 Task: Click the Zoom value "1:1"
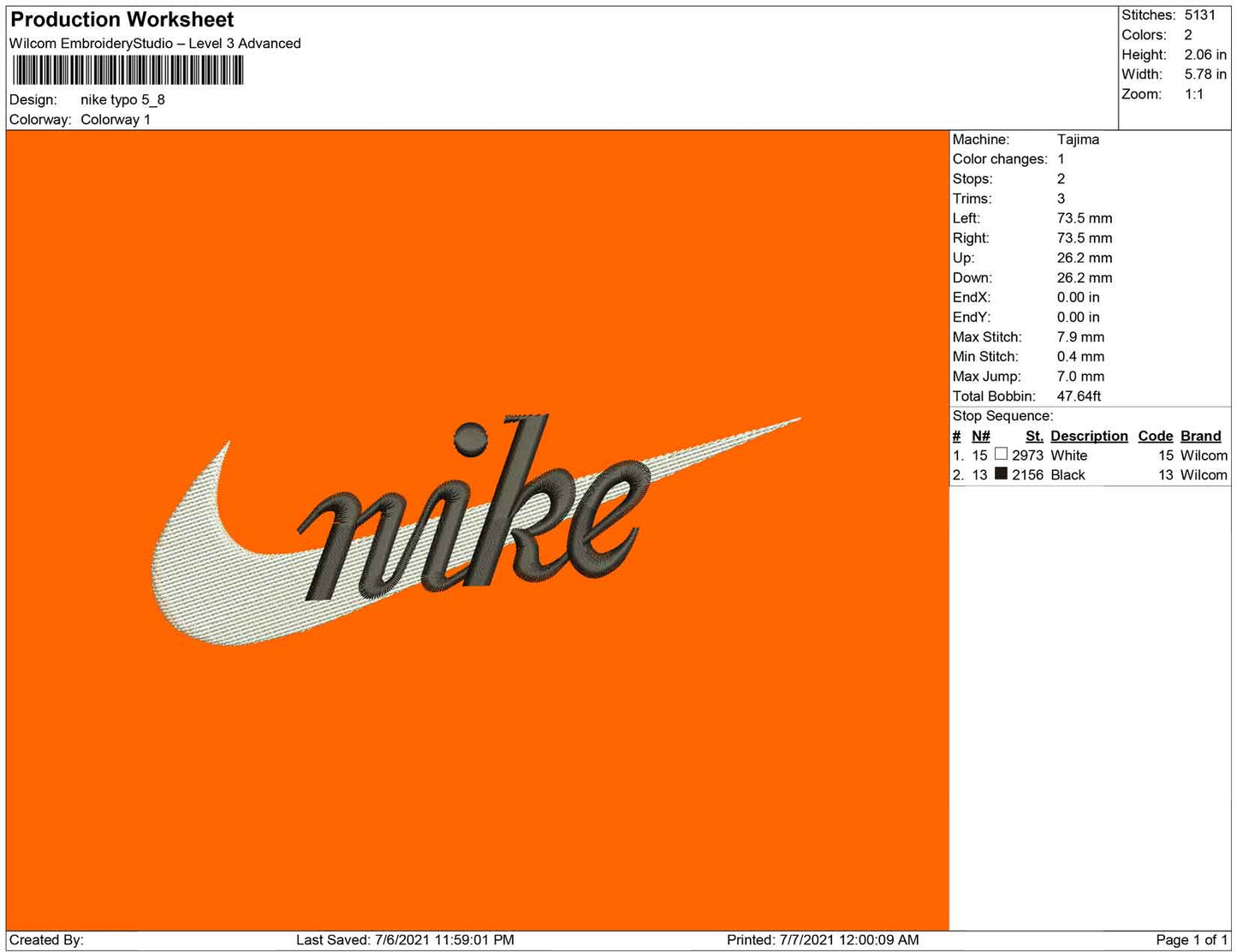click(1194, 94)
